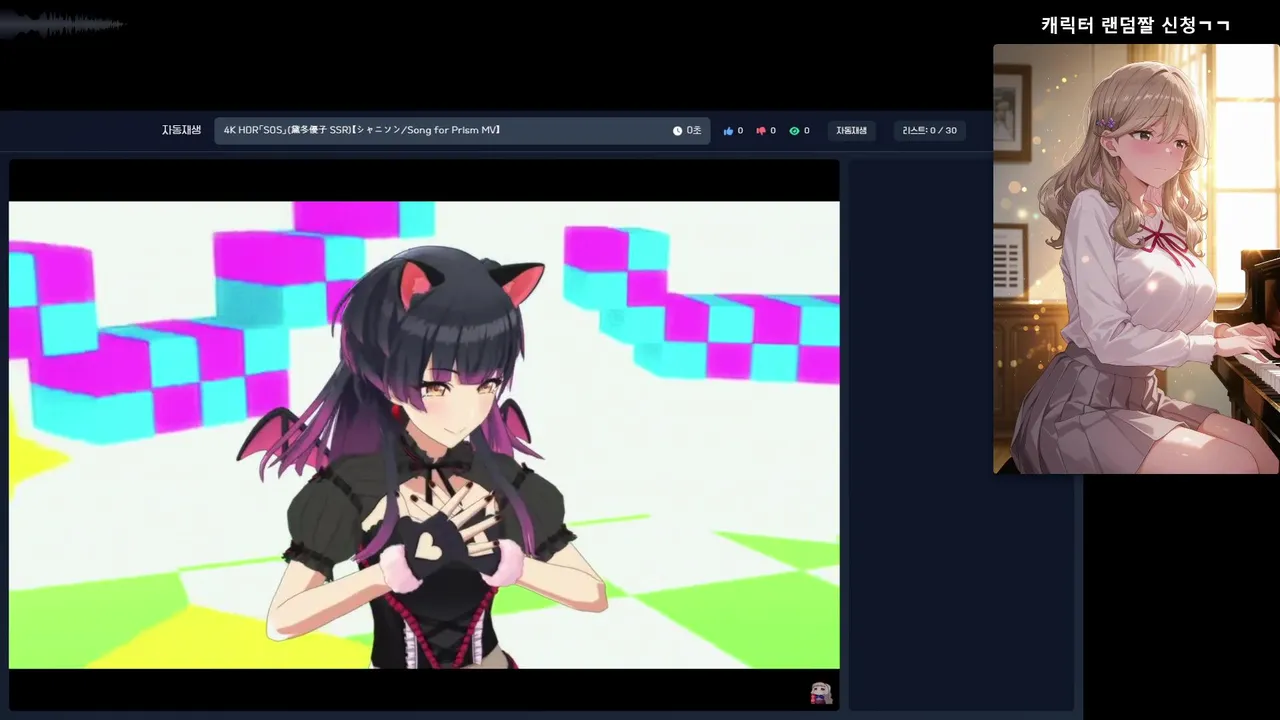This screenshot has width=1280, height=720.
Task: Open the 리스트: 0 / 30 playlist button
Action: click(x=929, y=131)
